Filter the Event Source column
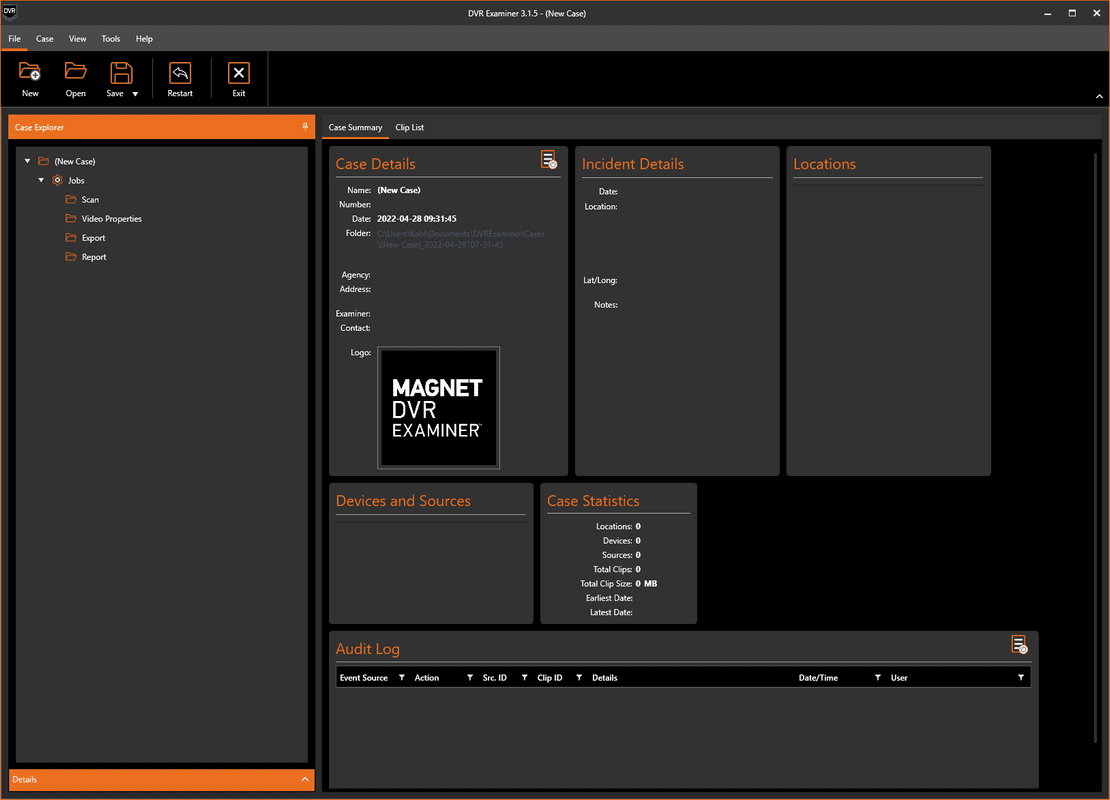The image size is (1110, 800). tap(402, 678)
